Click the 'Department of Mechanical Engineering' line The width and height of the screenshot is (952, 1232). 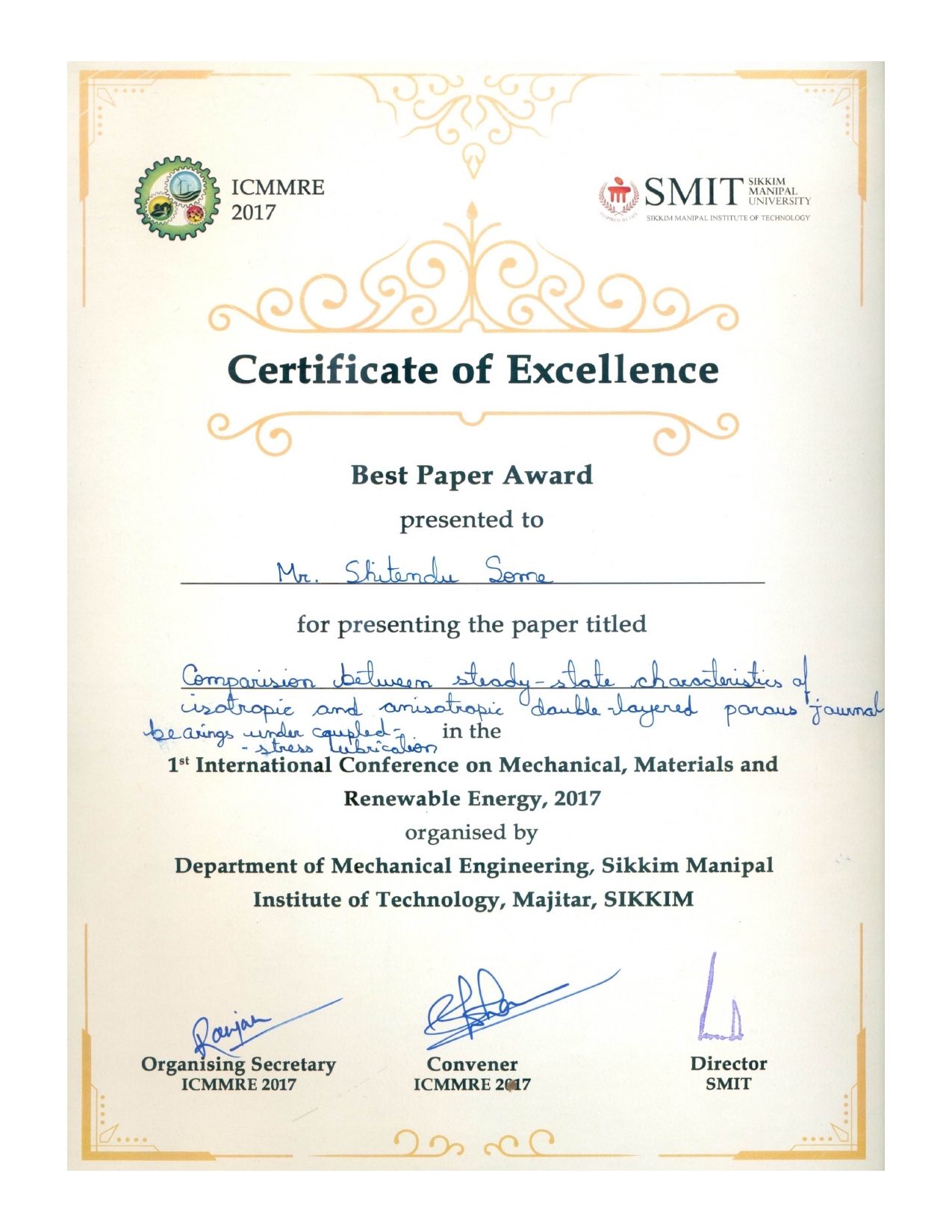click(473, 866)
